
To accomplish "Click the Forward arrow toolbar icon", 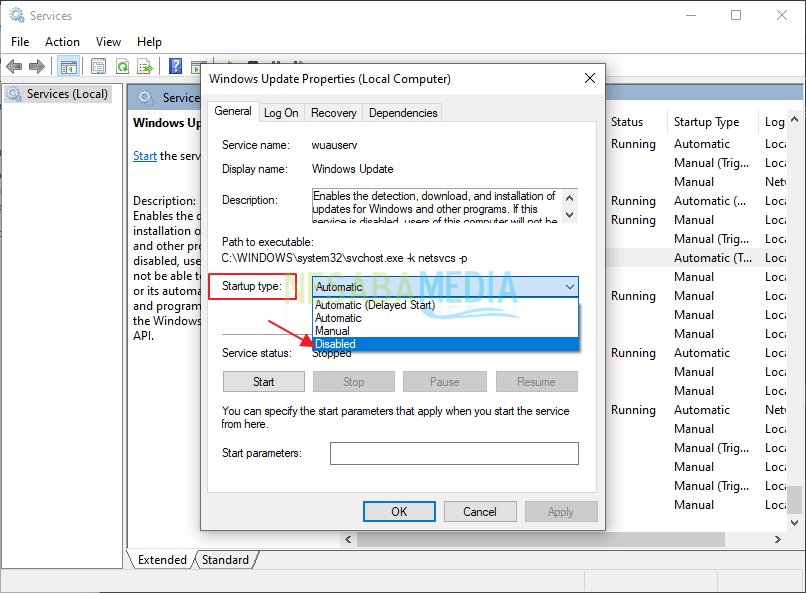I will pos(37,66).
